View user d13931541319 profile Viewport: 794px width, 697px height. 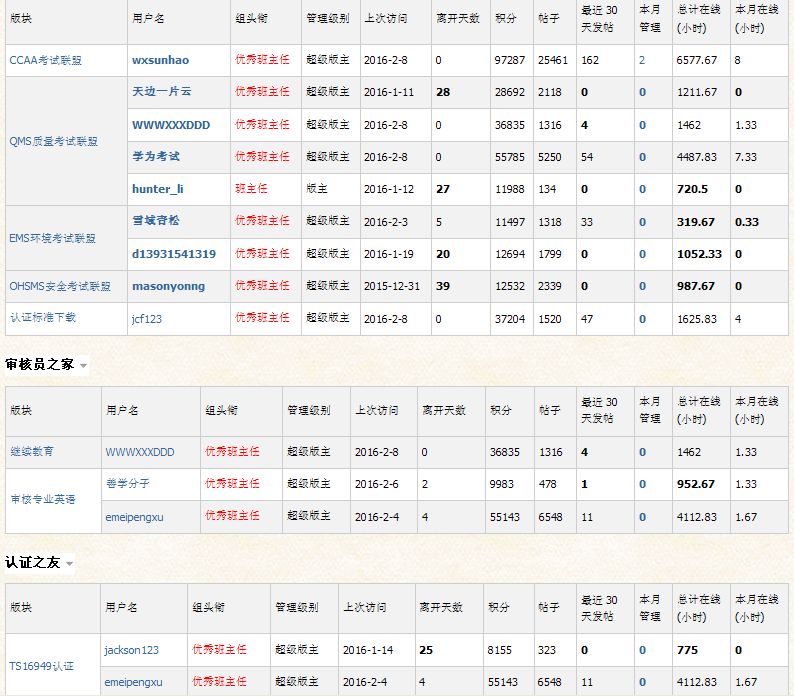(174, 254)
